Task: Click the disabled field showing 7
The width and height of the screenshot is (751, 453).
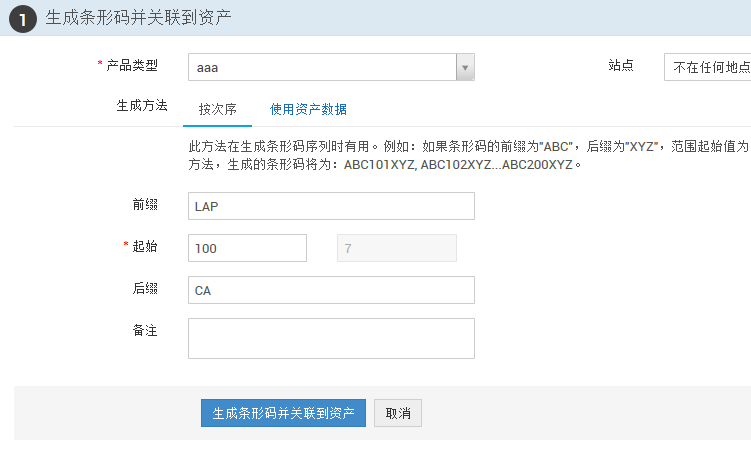Action: coord(396,248)
